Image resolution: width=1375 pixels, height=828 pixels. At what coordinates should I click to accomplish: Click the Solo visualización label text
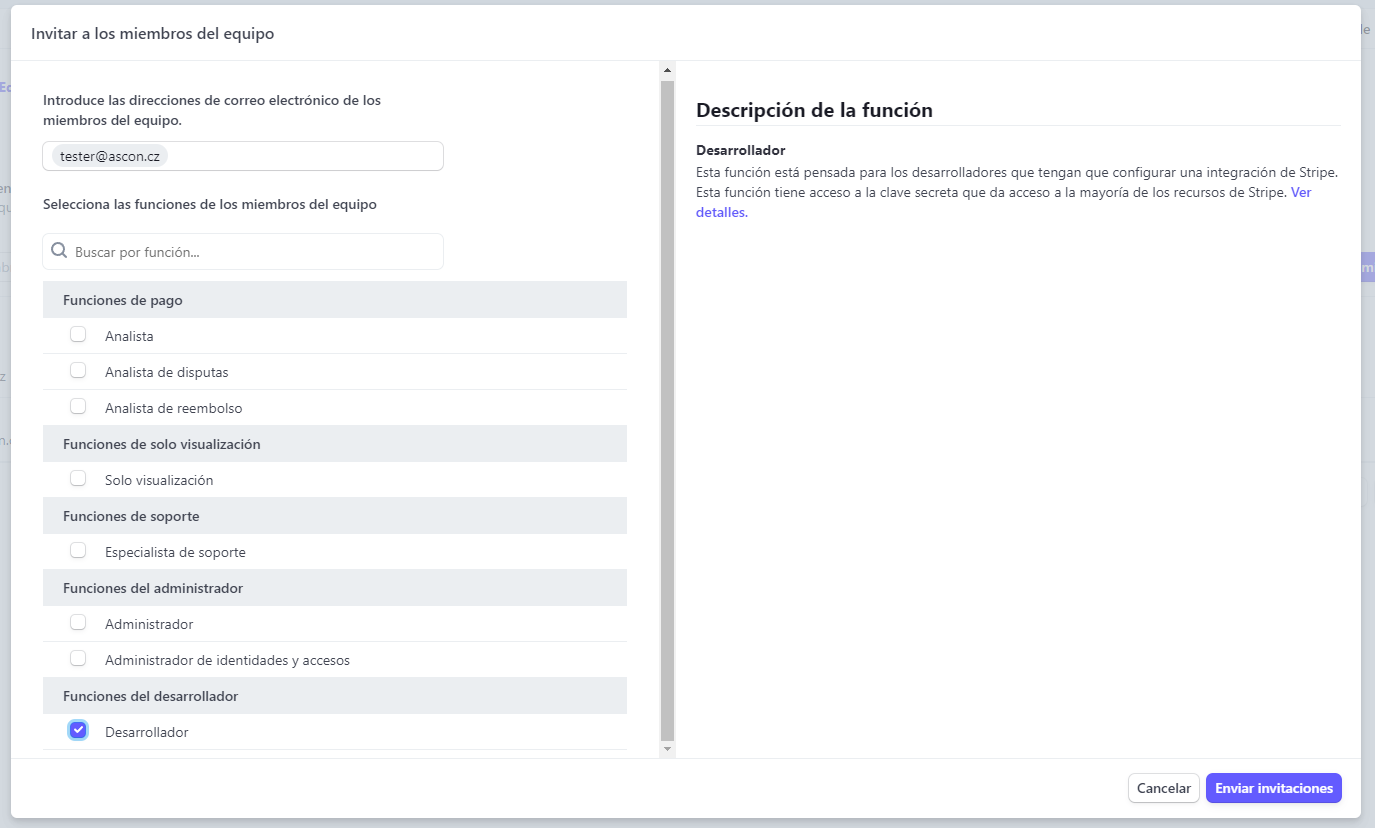pyautogui.click(x=159, y=480)
